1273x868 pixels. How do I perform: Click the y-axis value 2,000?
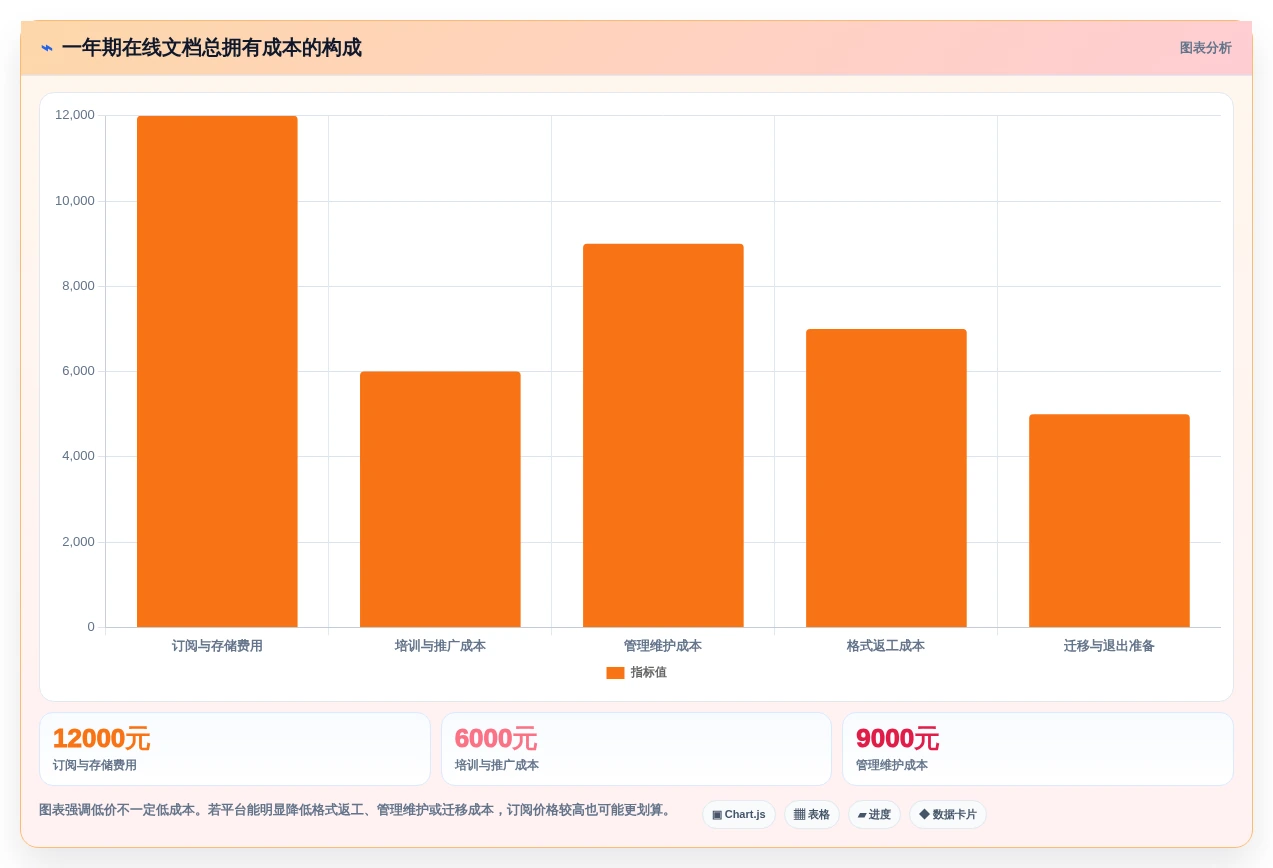coord(78,542)
